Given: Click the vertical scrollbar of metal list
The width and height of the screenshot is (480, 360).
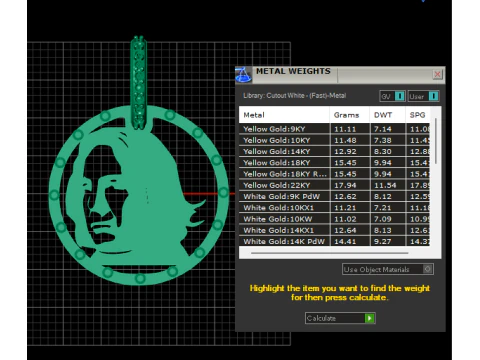Looking at the screenshot, I should click(436, 141).
